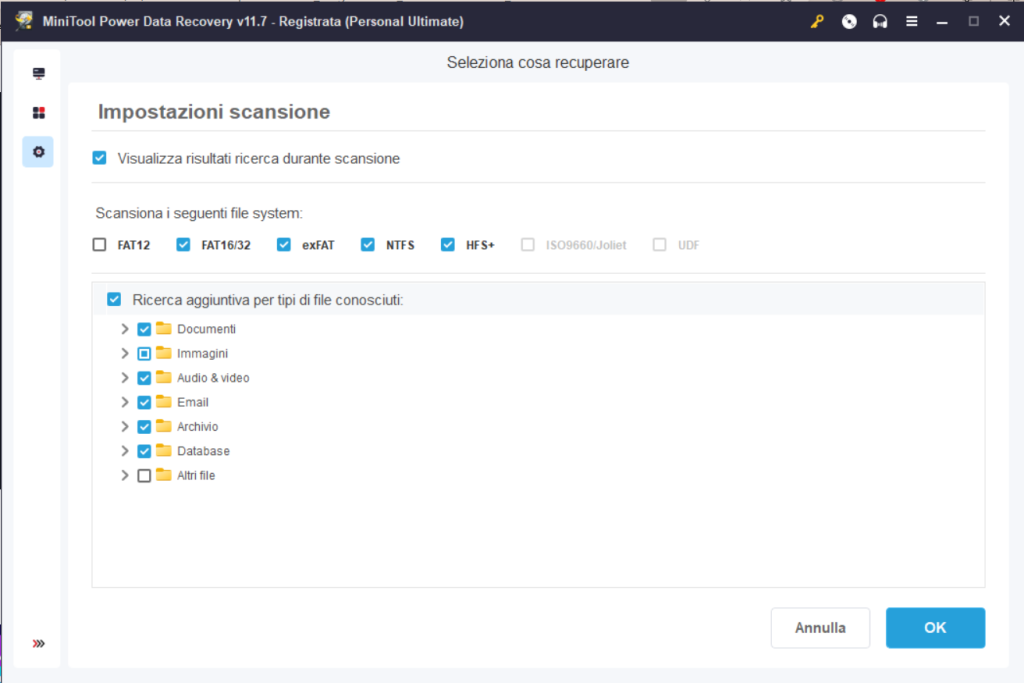Image resolution: width=1024 pixels, height=683 pixels.
Task: Open support via the headset icon
Action: (x=880, y=22)
